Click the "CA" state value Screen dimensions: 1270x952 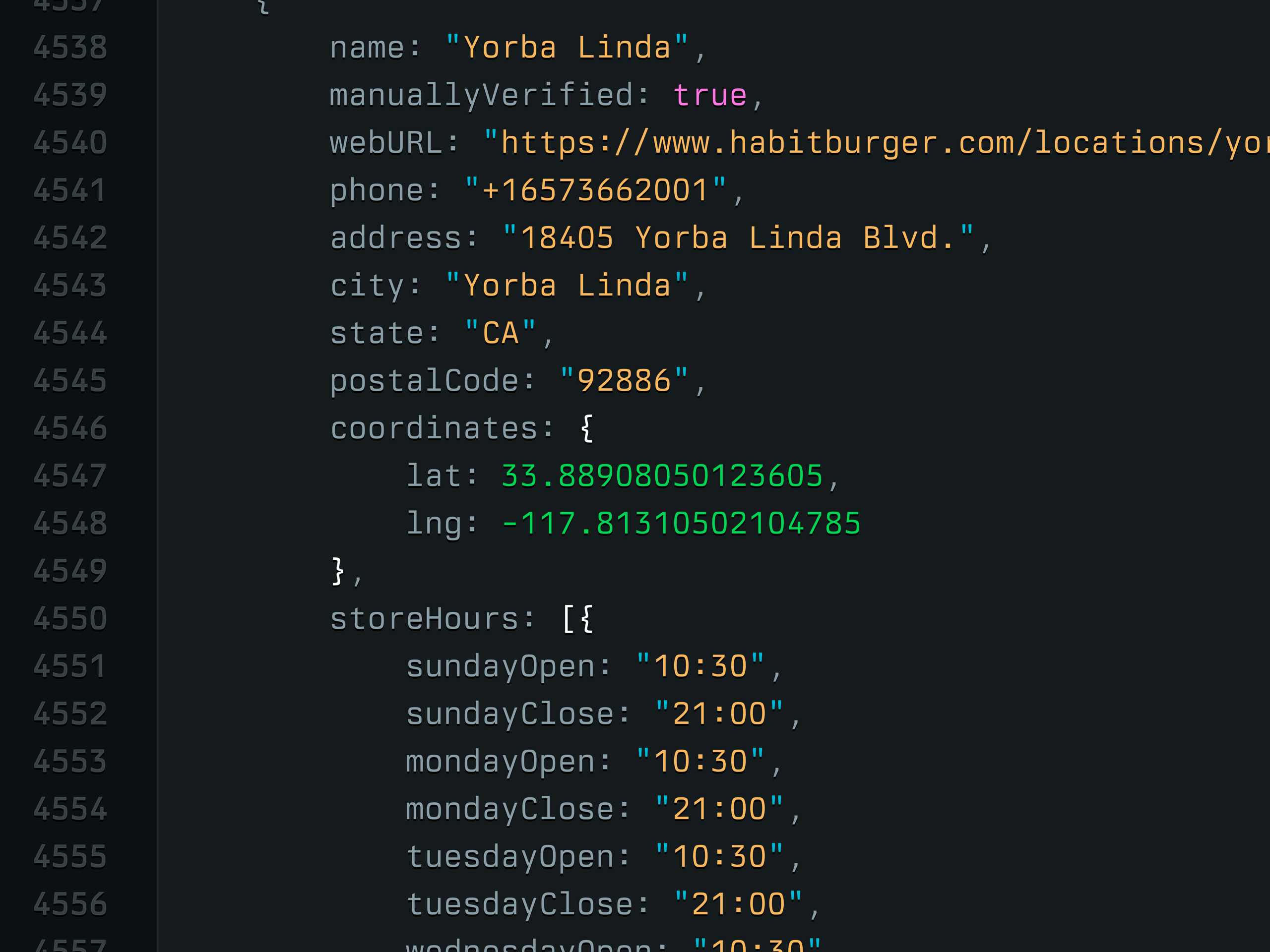501,333
